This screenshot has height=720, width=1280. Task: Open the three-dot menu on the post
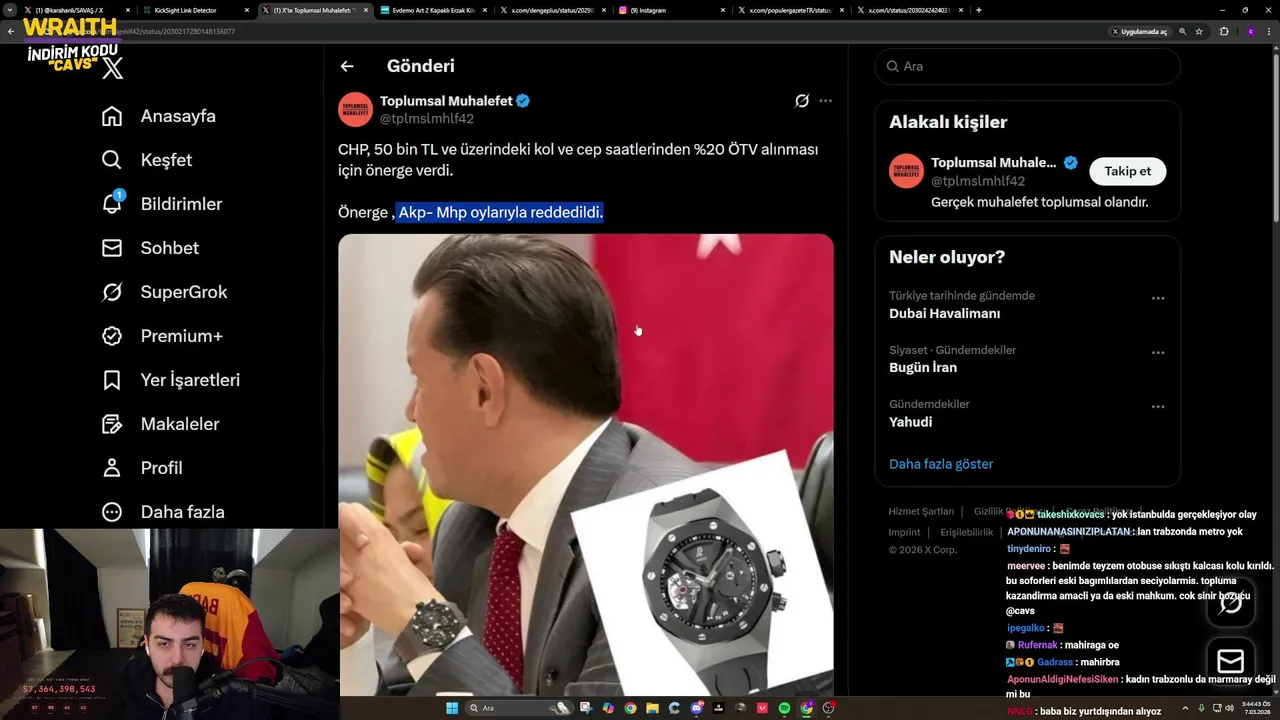[x=825, y=101]
